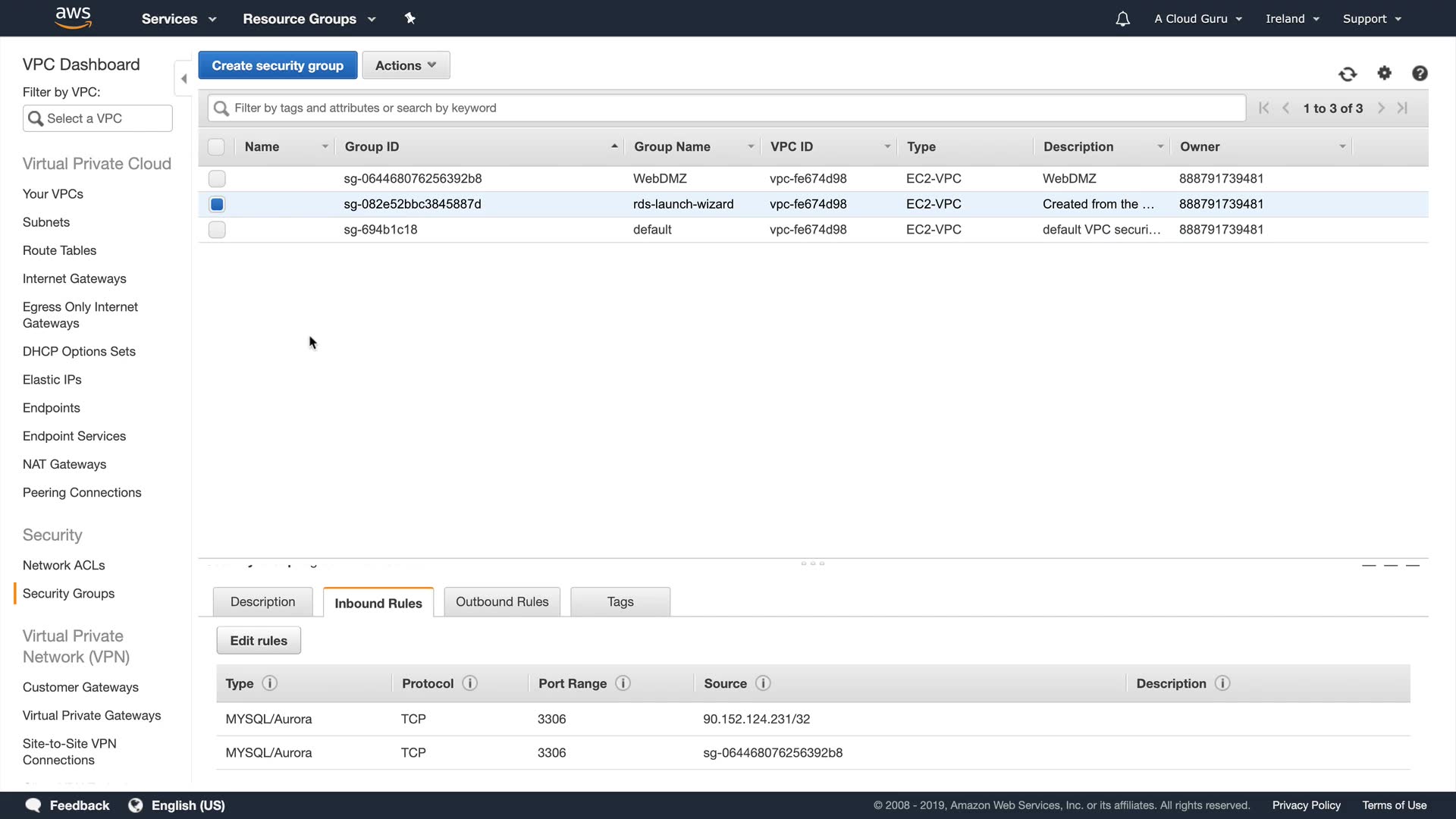This screenshot has width=1456, height=819.
Task: Uncheck the rds-launch-wizard row checkbox
Action: tap(217, 204)
